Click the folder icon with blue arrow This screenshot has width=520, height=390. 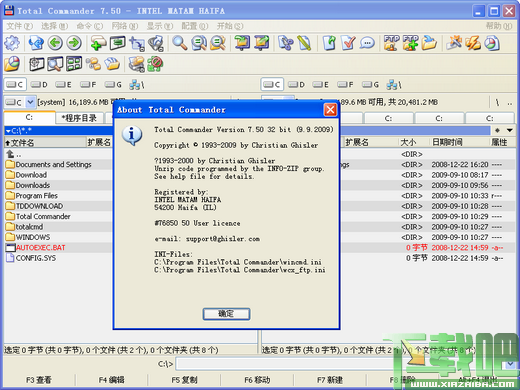tap(429, 43)
